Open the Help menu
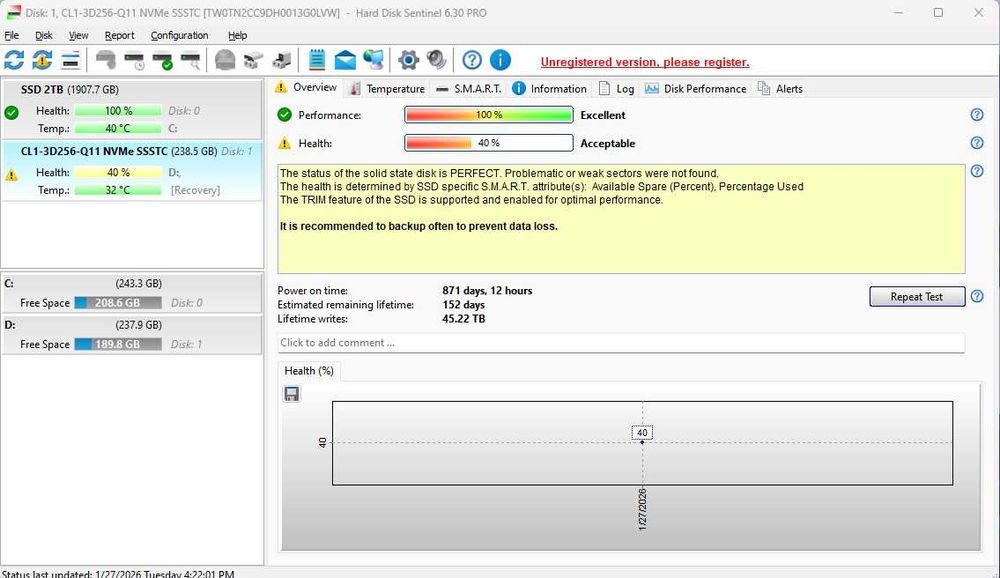 tap(237, 36)
